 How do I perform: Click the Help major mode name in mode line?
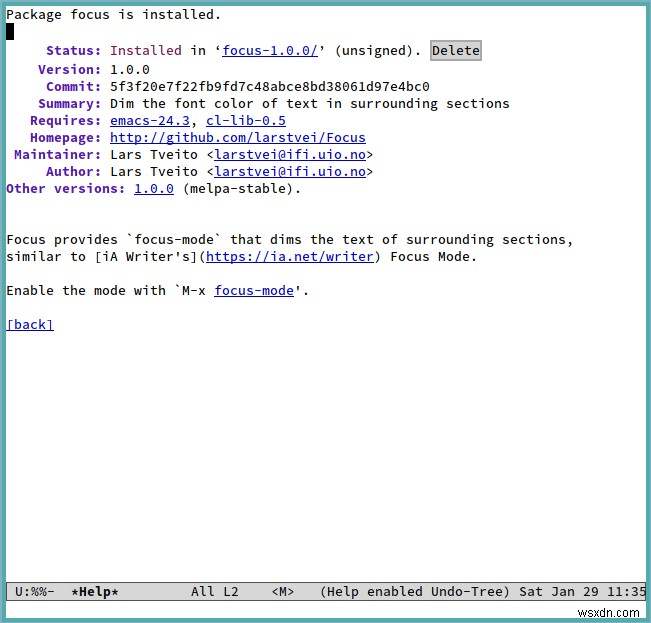[x=342, y=591]
